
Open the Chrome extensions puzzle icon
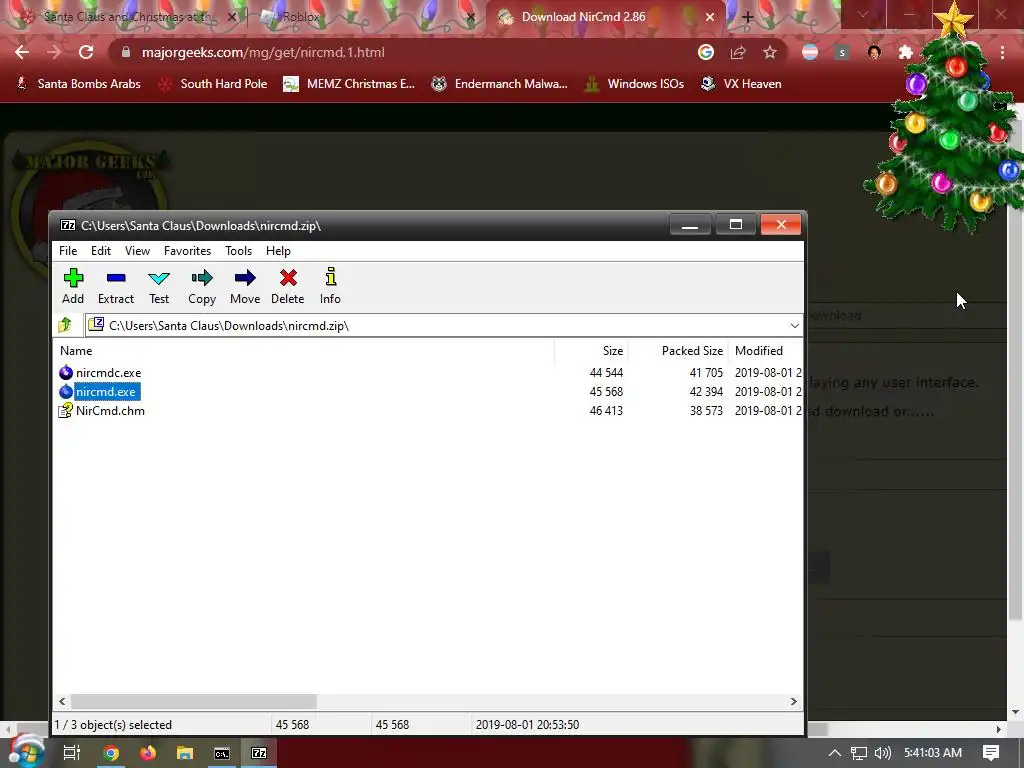(x=906, y=52)
